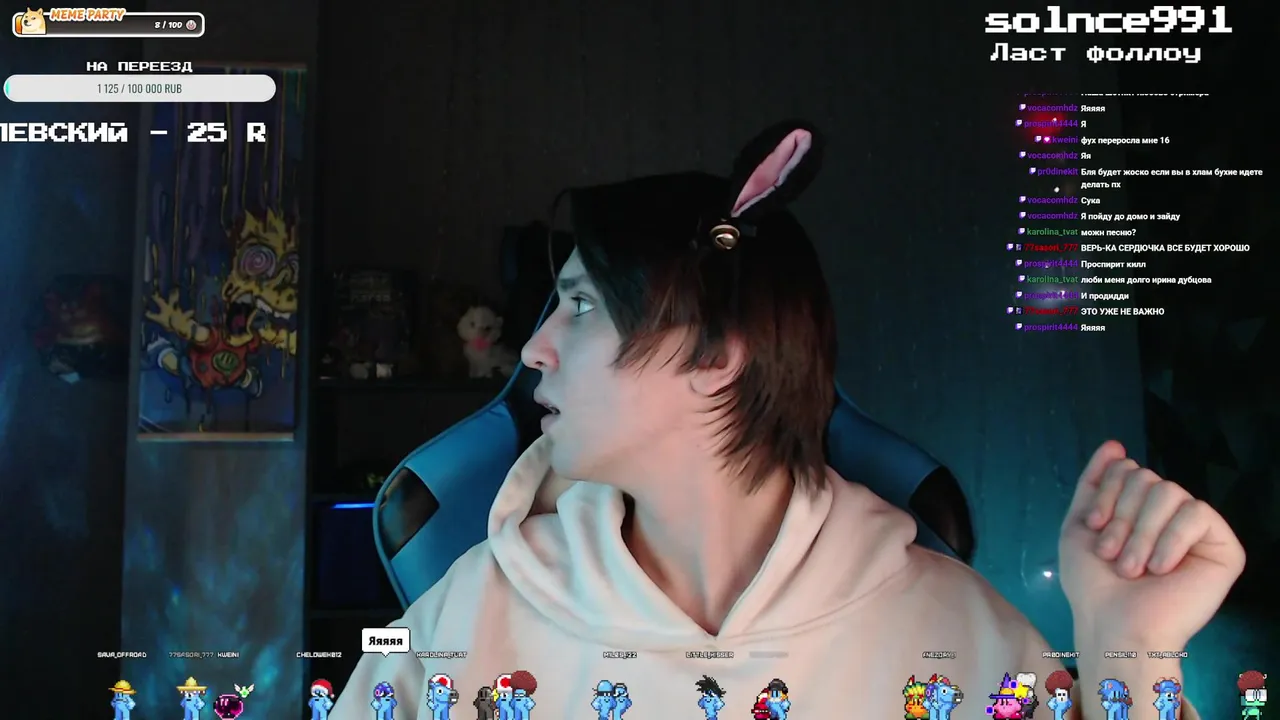Click the НА ПЕРЕЕЗД goal title
The image size is (1280, 720).
click(x=139, y=66)
